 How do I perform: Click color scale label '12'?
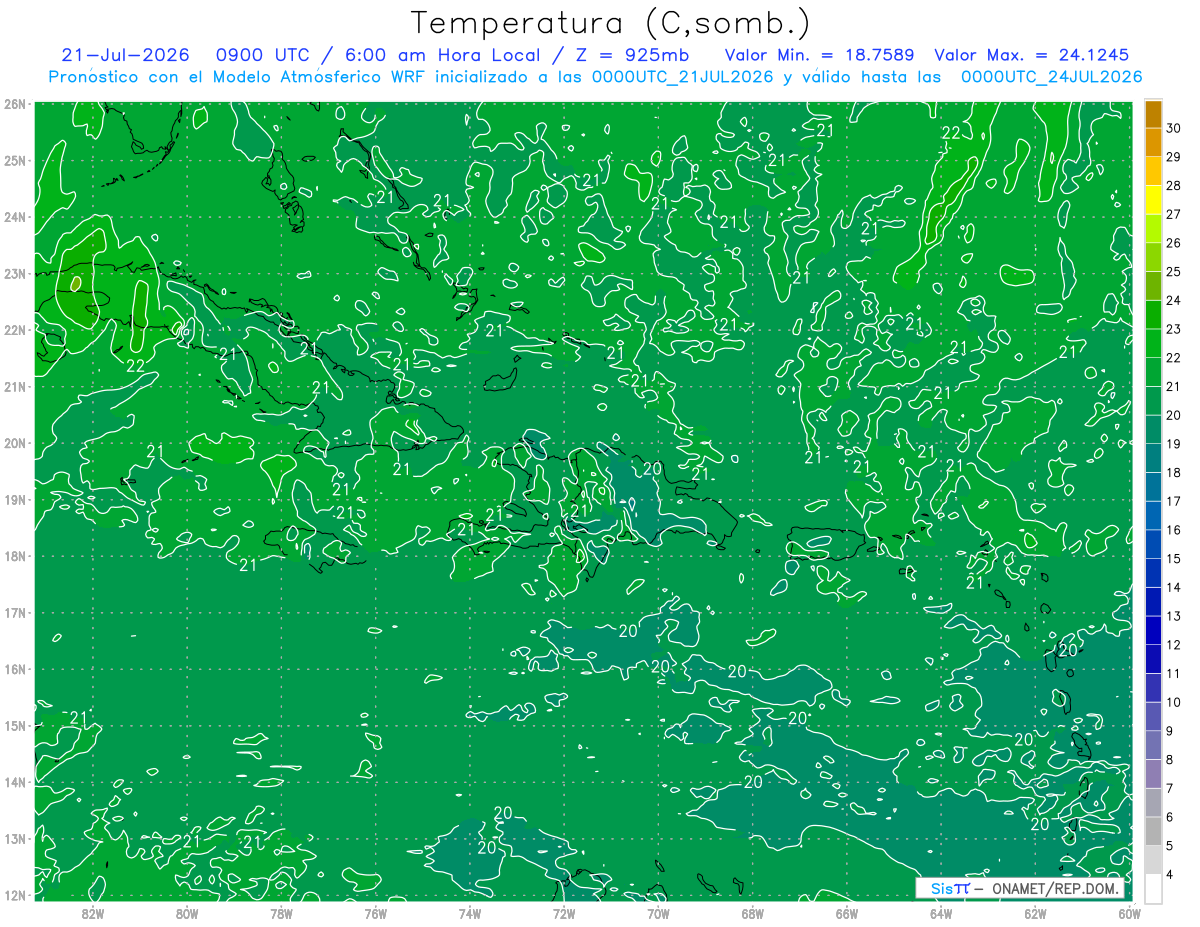tap(1174, 644)
